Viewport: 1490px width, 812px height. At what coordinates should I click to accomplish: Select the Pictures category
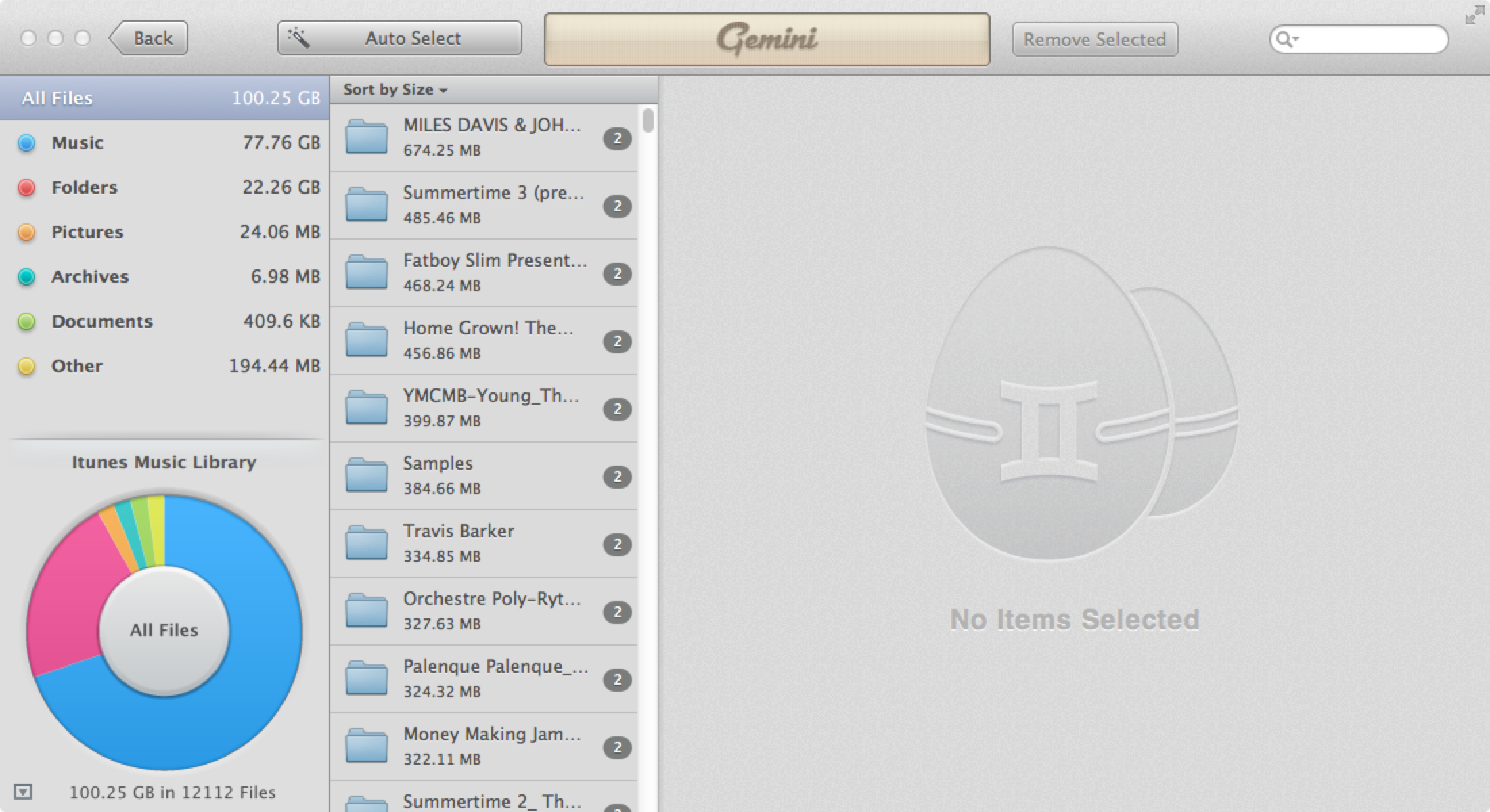[164, 232]
